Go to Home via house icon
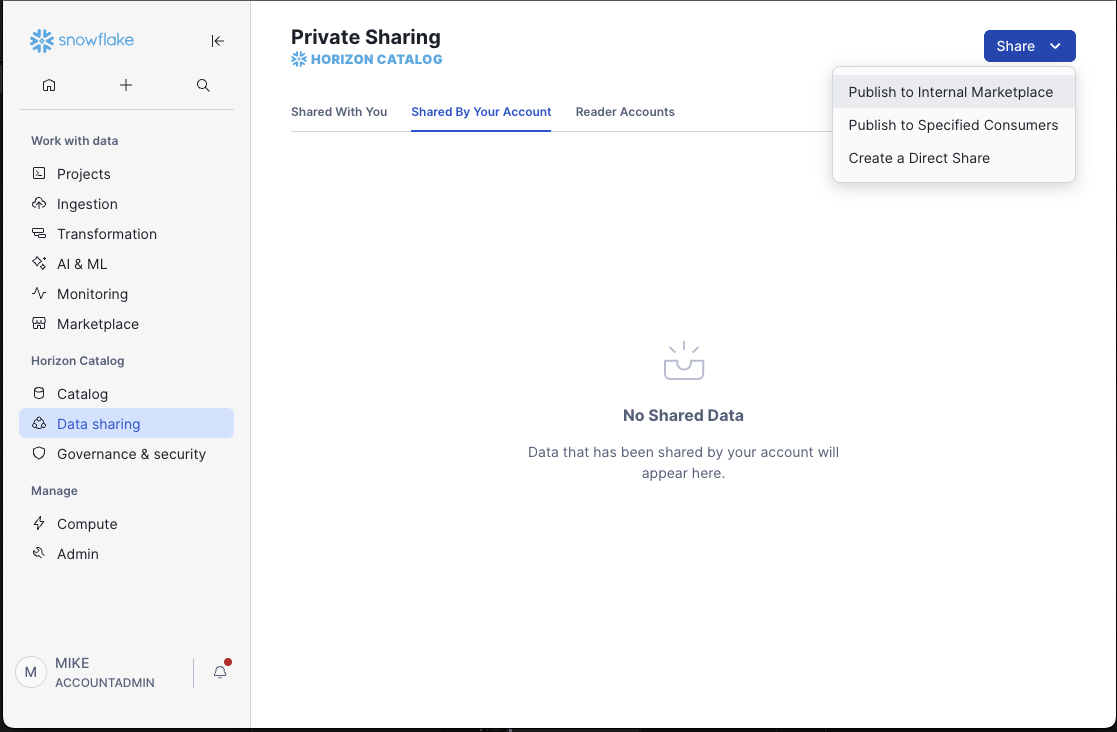This screenshot has width=1117, height=732. point(48,85)
